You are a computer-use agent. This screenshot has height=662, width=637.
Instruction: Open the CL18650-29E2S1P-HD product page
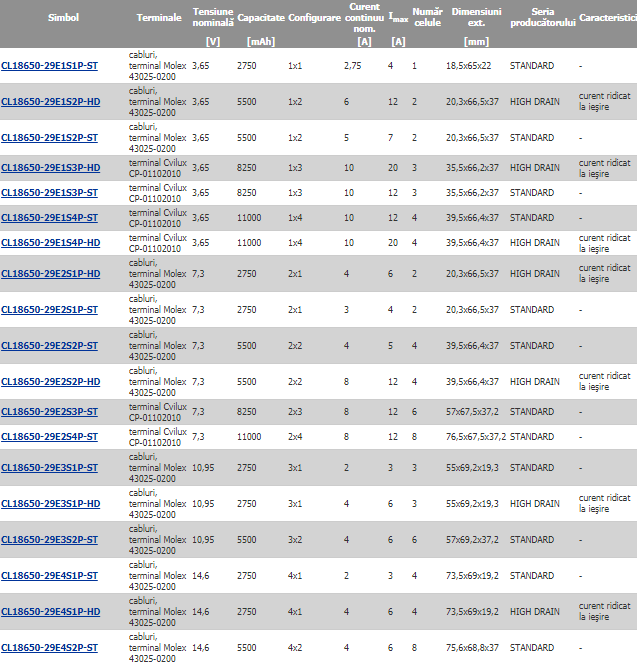click(x=50, y=273)
